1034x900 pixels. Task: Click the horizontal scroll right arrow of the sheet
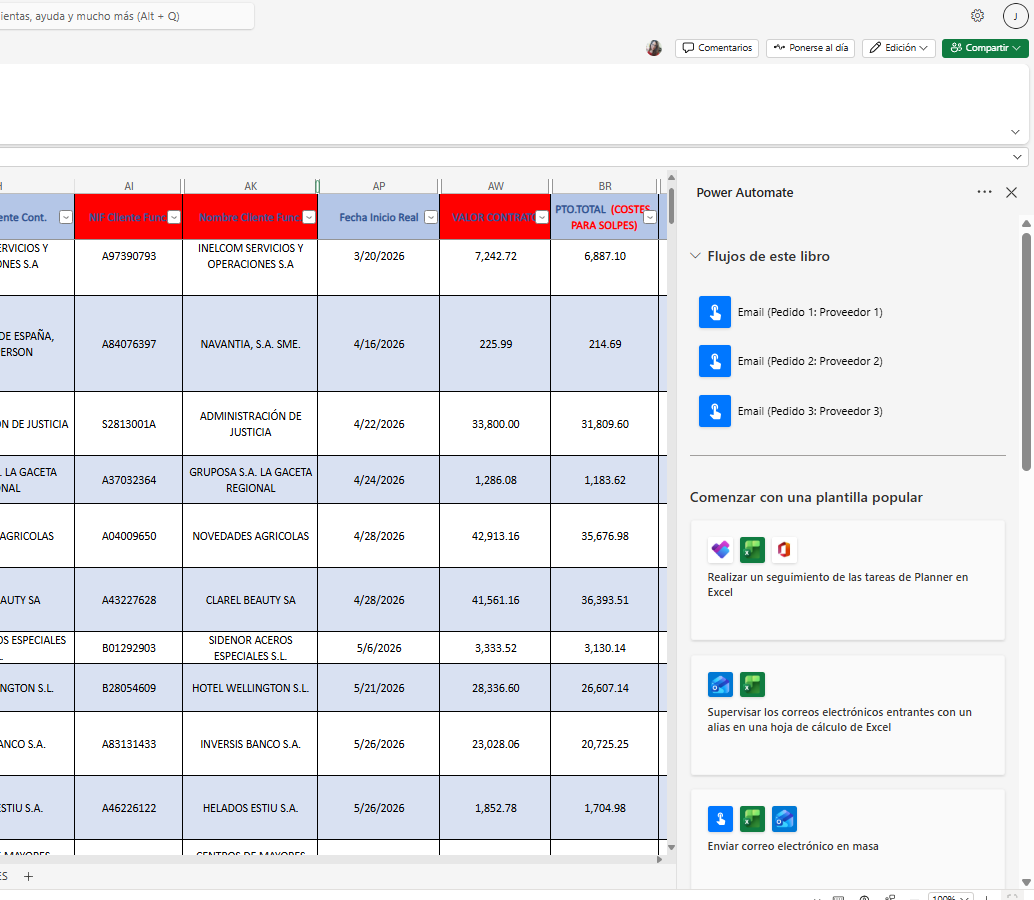click(x=659, y=859)
